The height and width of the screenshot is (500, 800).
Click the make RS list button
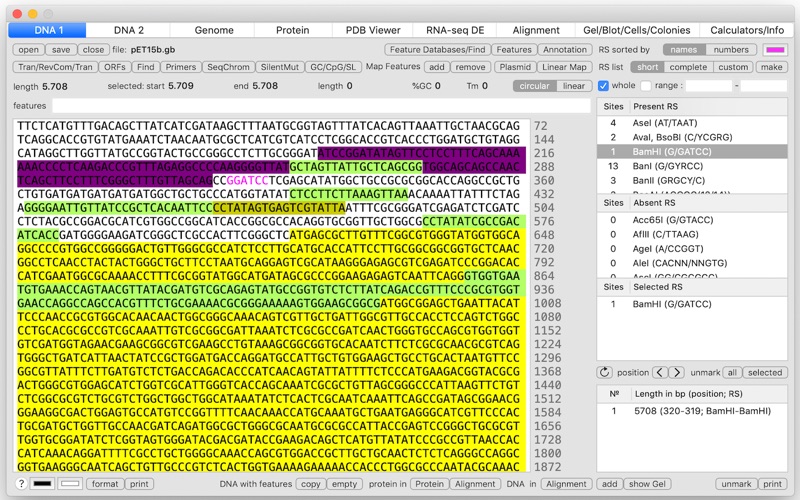click(771, 67)
